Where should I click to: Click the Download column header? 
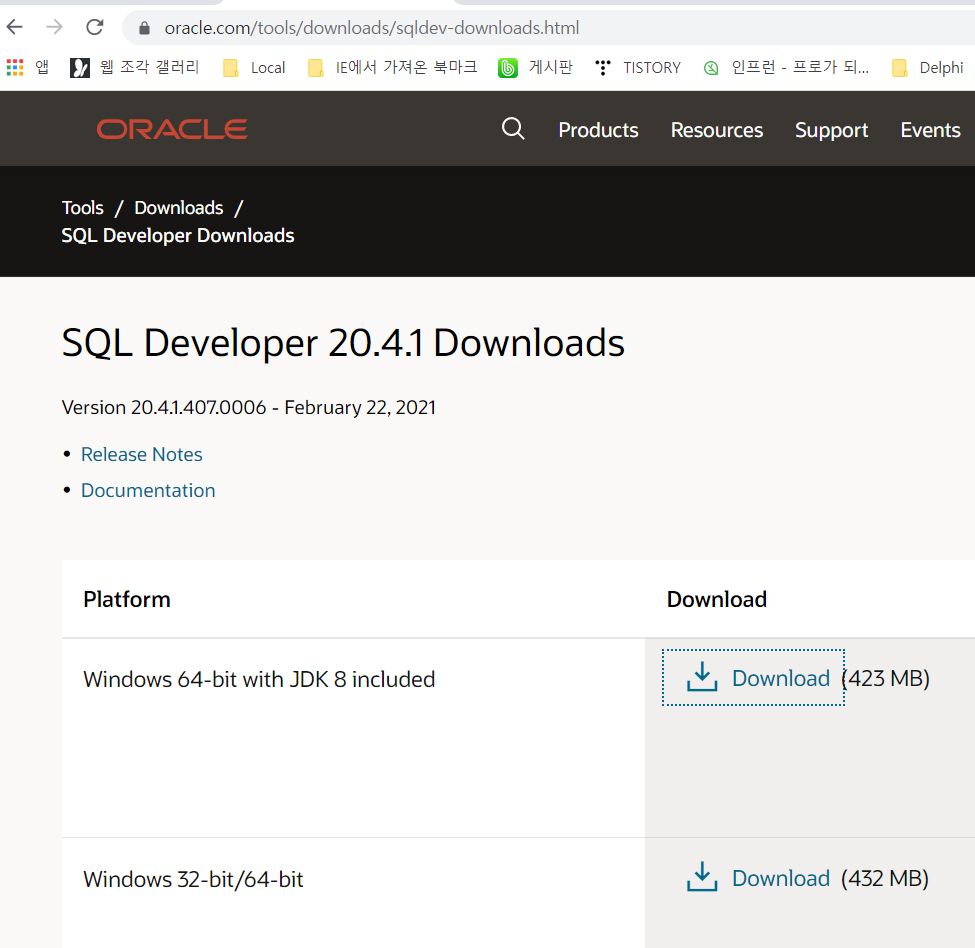[716, 599]
